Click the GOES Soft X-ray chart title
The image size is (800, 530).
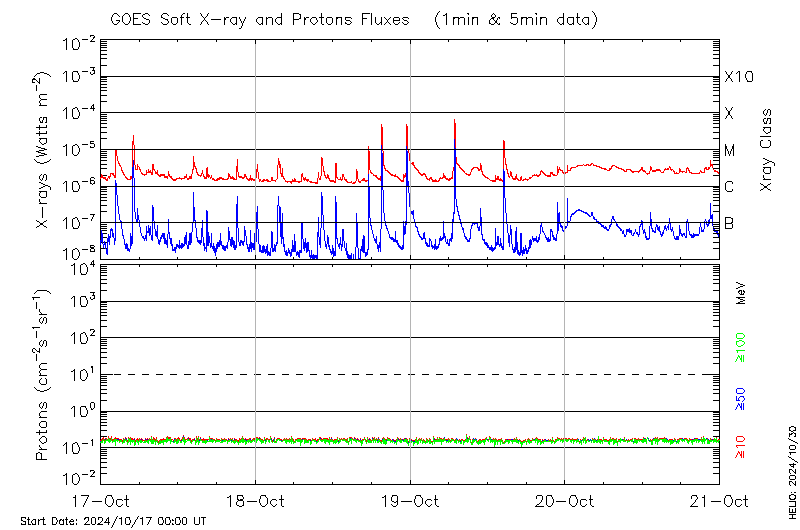tap(260, 19)
